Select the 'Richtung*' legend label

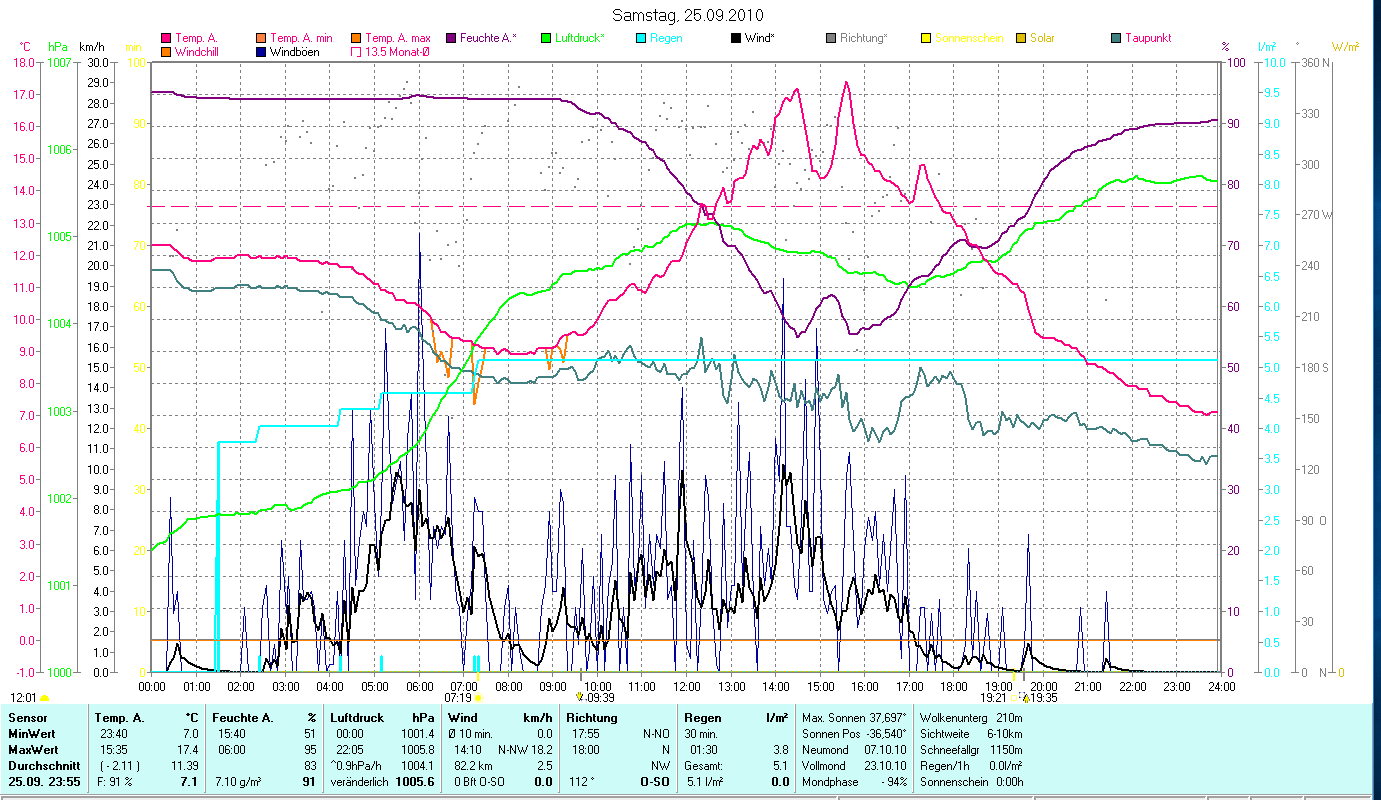(863, 38)
